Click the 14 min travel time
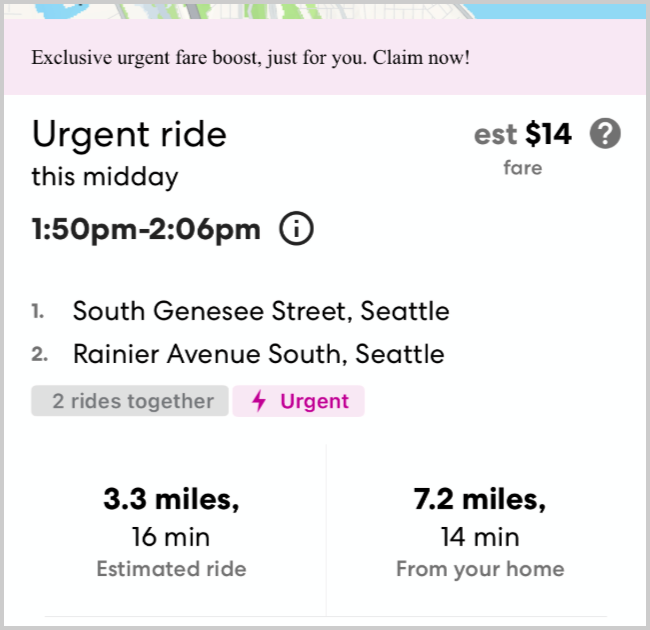650x630 pixels. coord(480,537)
